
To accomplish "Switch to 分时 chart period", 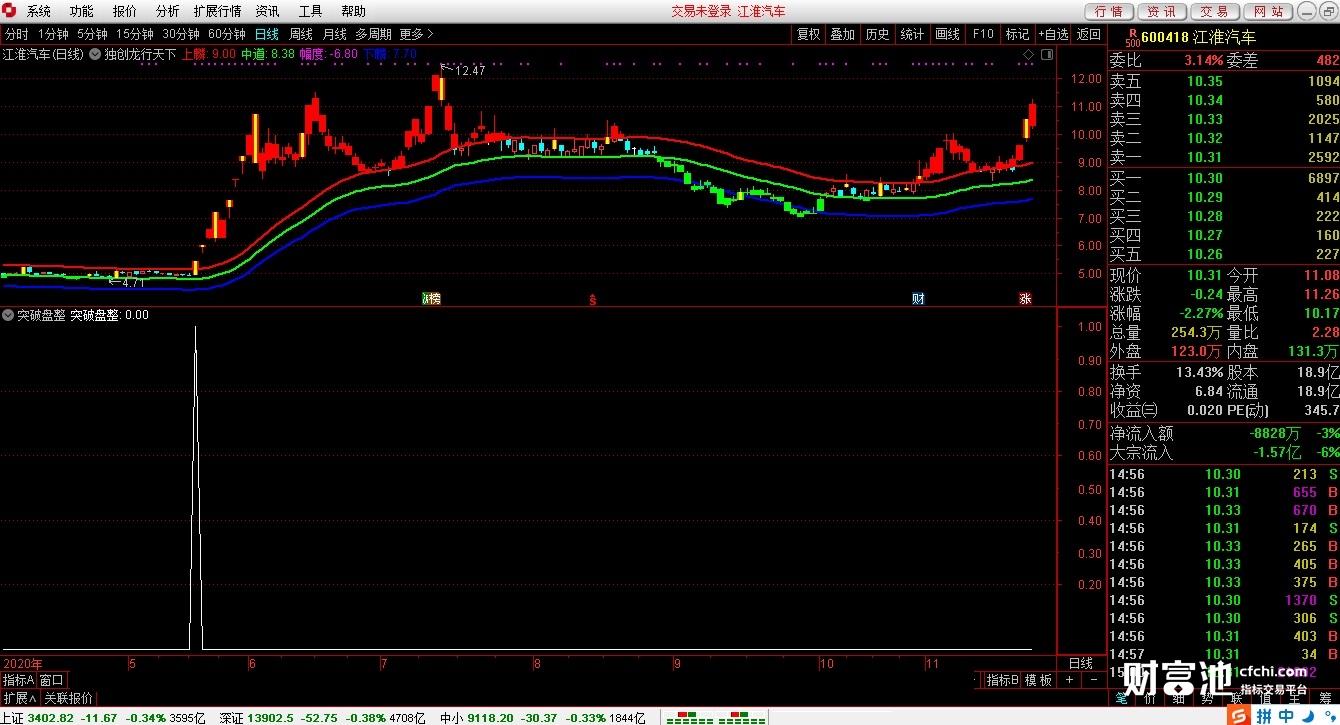I will 16,34.
